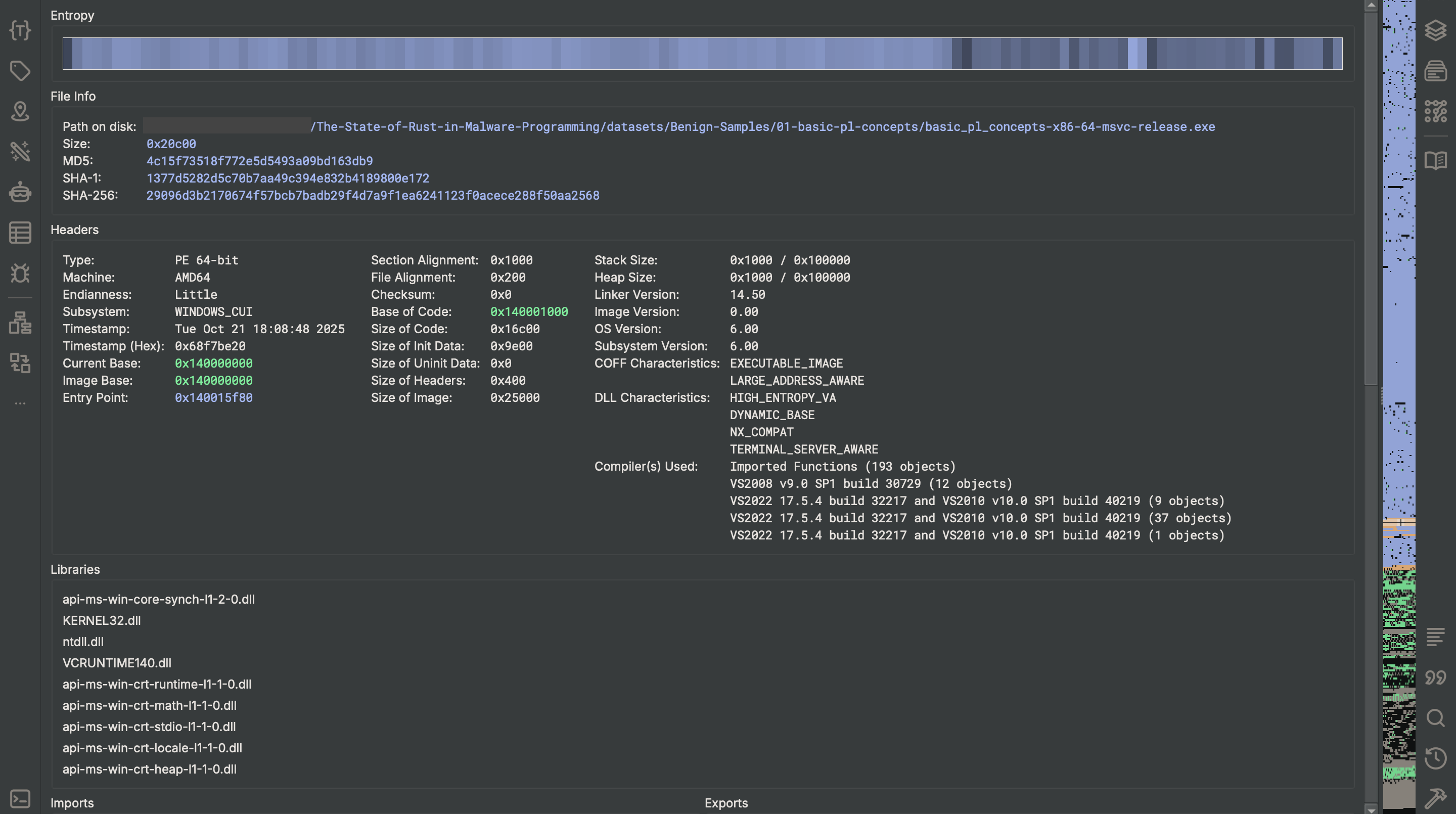Screen dimensions: 1456x814
Task: Click the location pin sidebar icon
Action: click(20, 111)
